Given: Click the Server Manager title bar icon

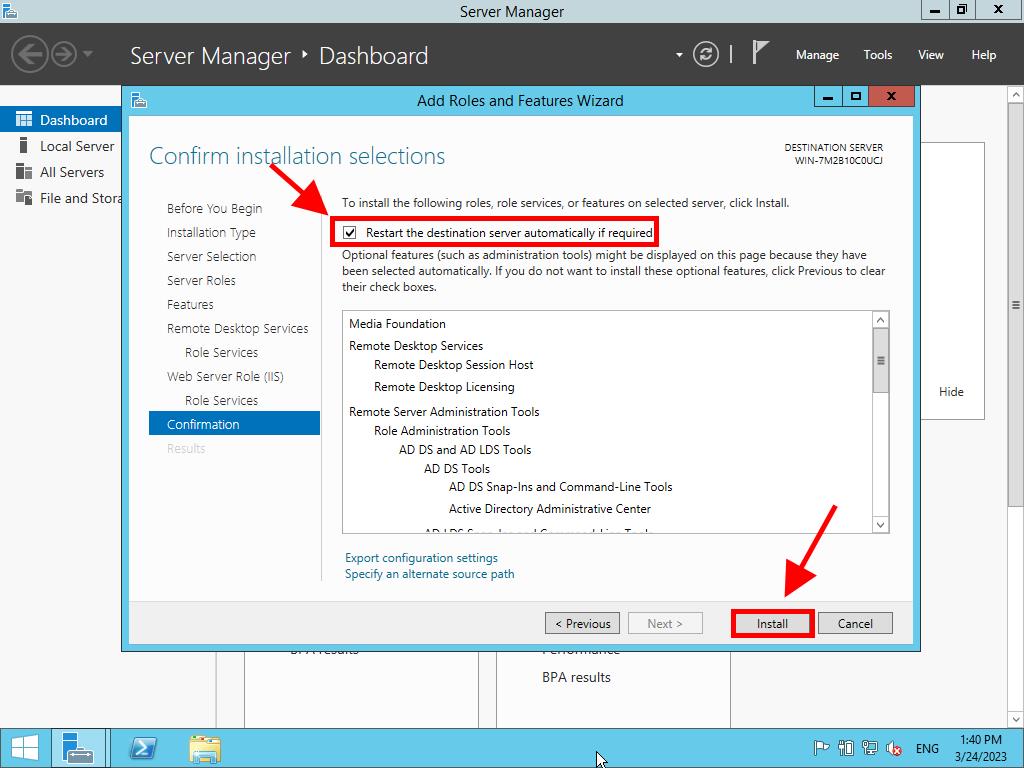Looking at the screenshot, I should click(x=9, y=11).
